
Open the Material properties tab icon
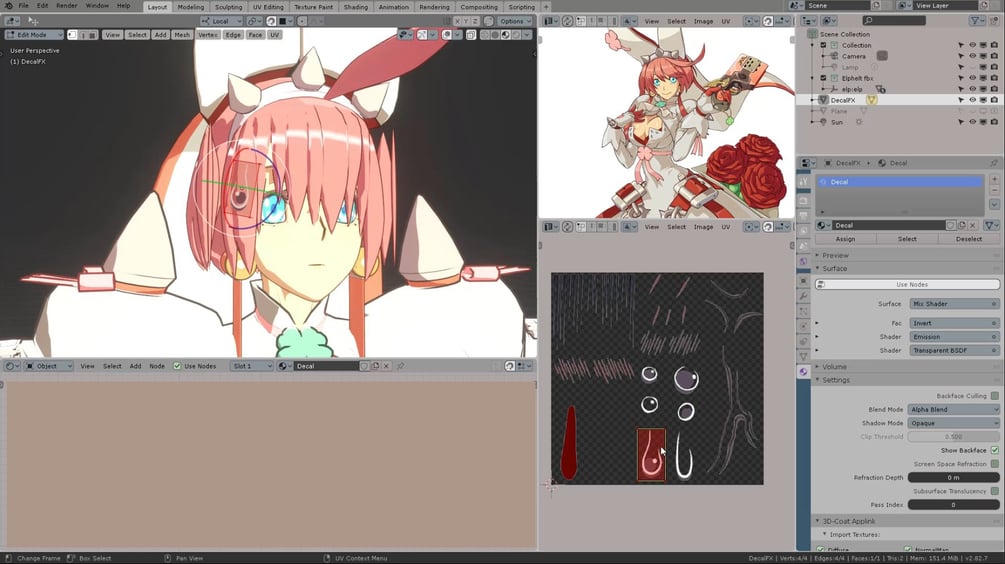803,371
